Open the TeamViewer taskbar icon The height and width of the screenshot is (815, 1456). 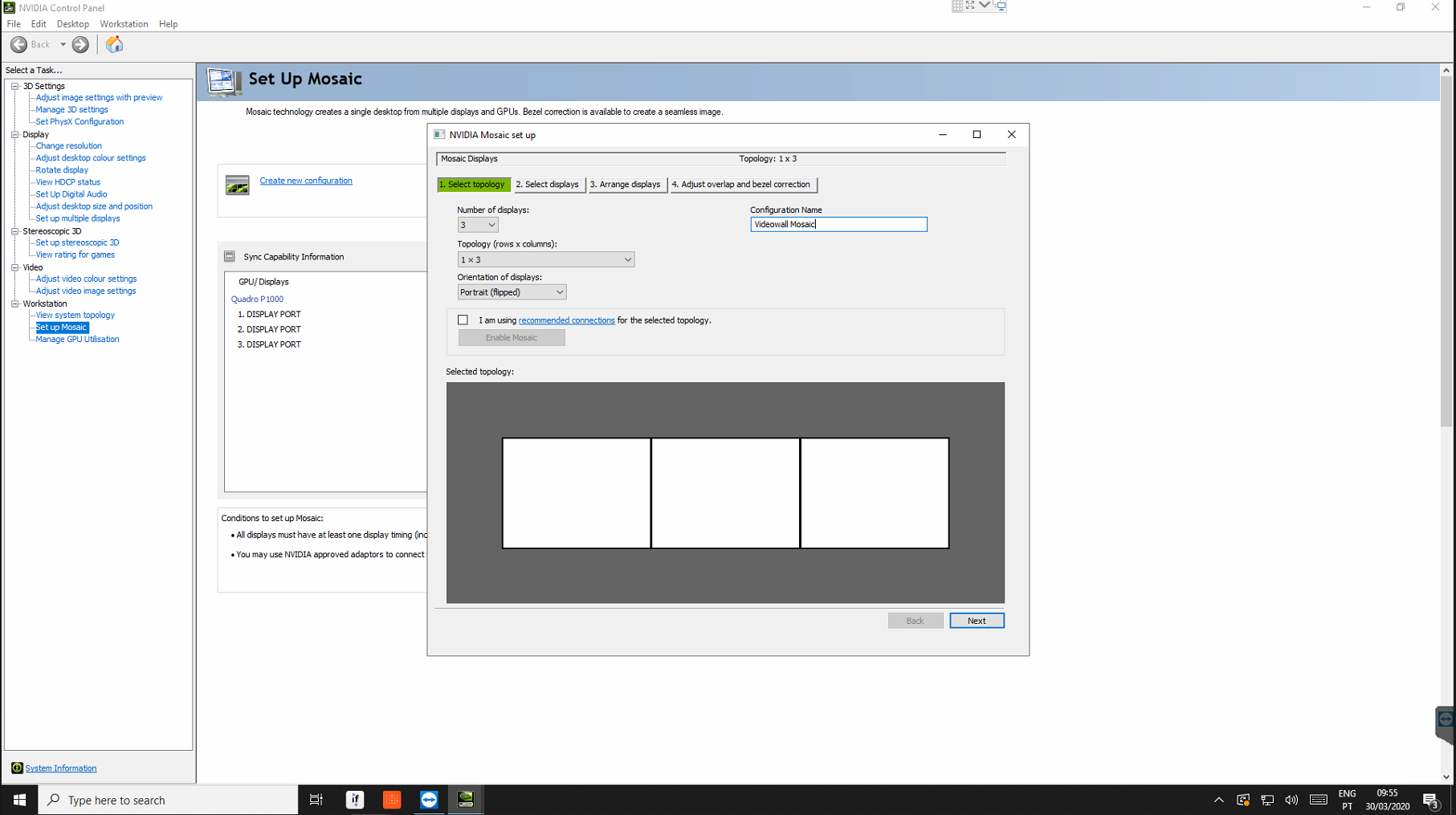tap(429, 800)
